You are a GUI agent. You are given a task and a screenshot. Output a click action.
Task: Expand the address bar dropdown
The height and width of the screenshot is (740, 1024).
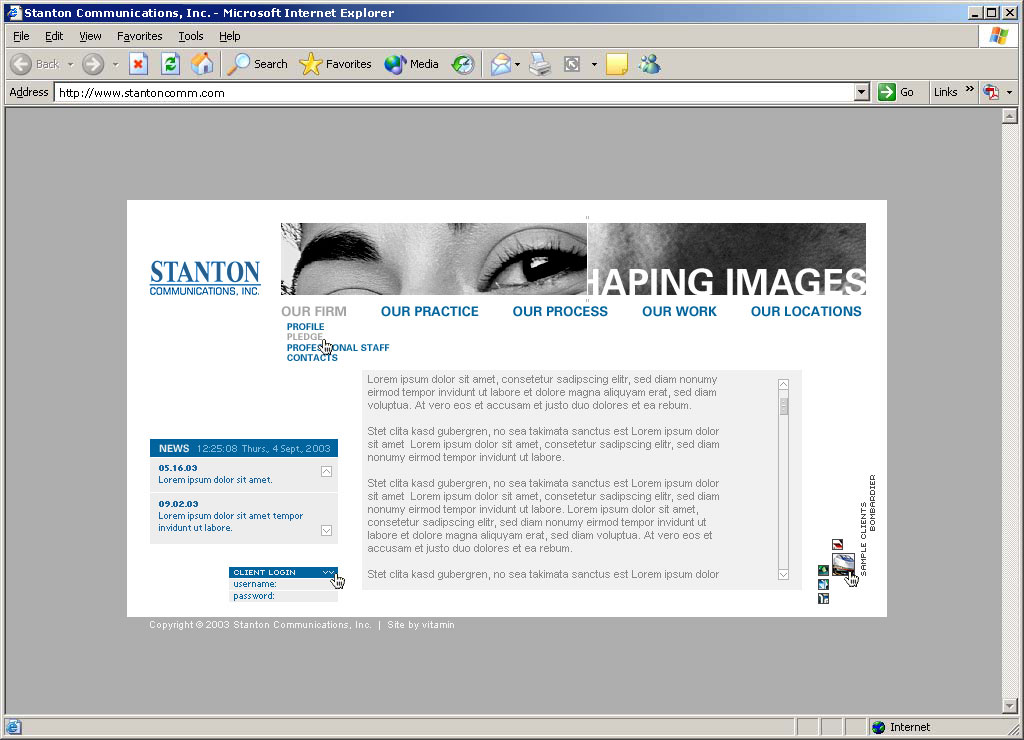coord(862,92)
